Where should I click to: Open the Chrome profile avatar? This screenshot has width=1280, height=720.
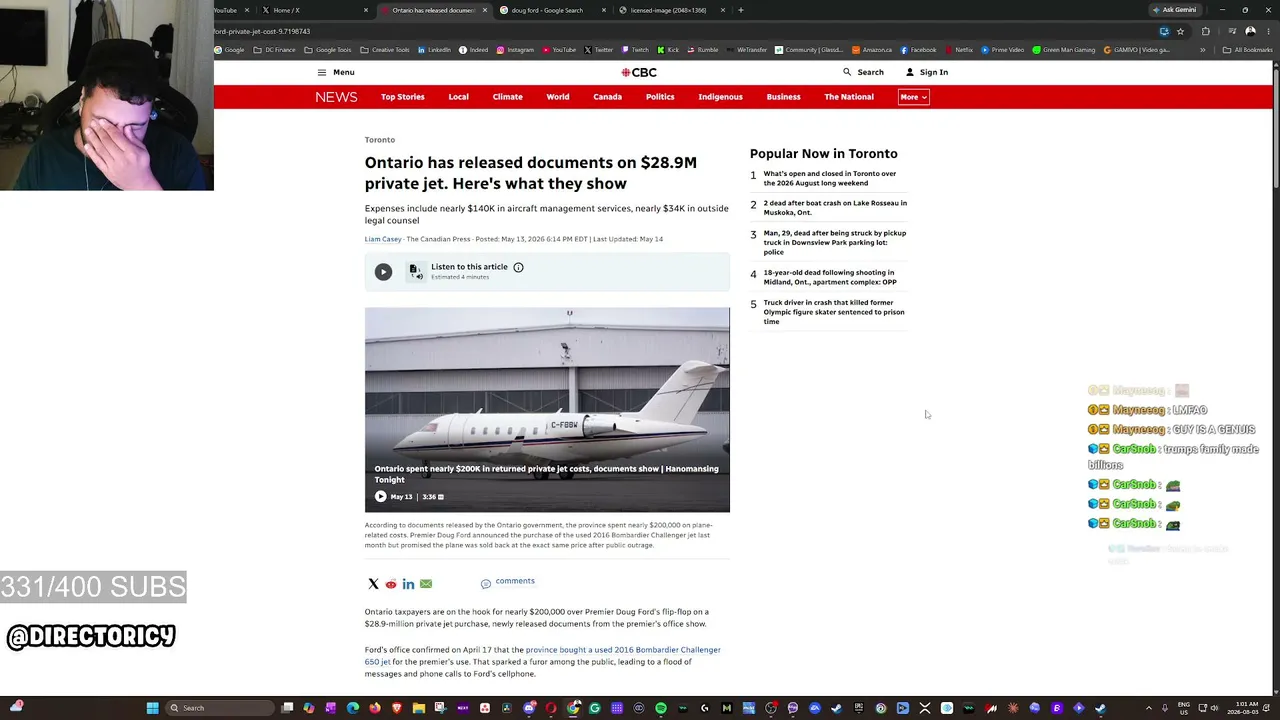point(1250,31)
